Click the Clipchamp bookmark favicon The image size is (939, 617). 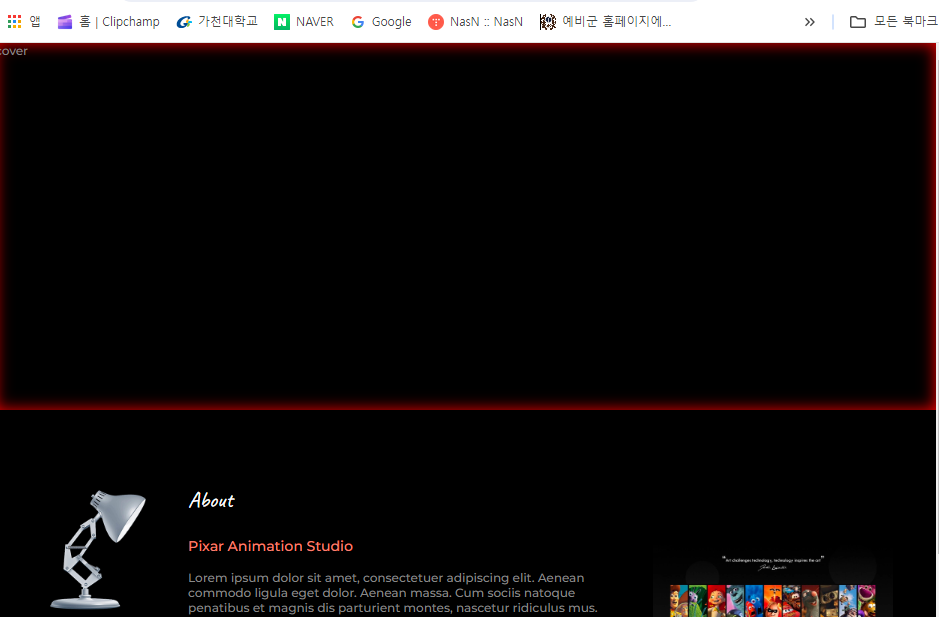[65, 22]
